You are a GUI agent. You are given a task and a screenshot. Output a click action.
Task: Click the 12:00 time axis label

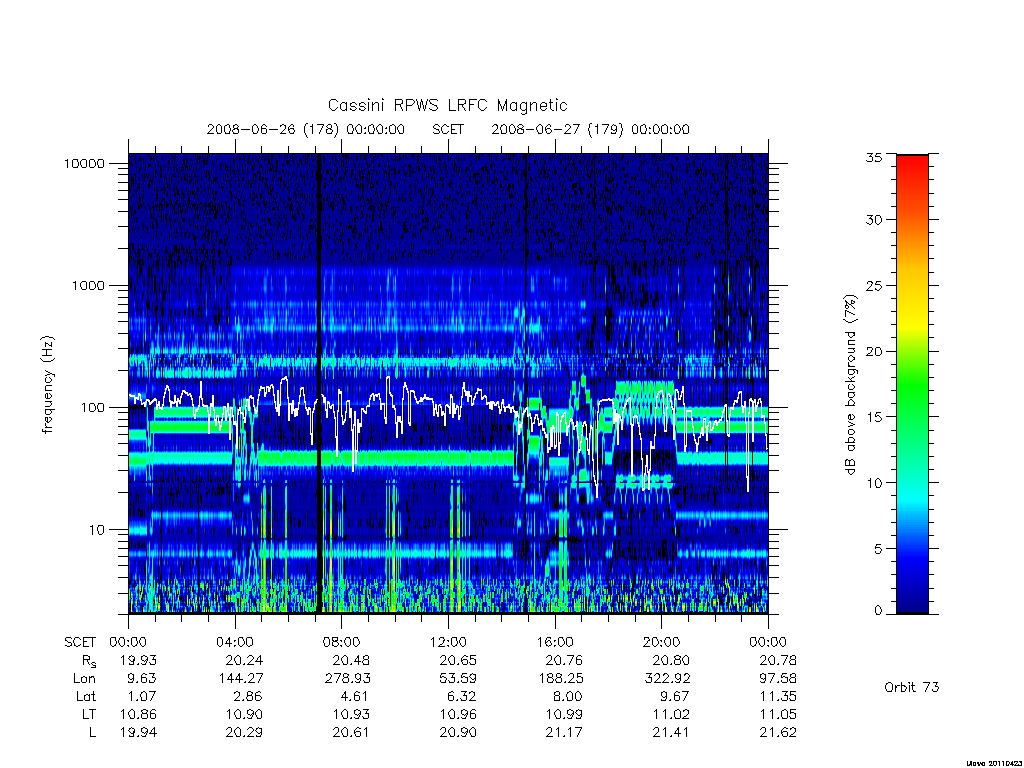449,642
